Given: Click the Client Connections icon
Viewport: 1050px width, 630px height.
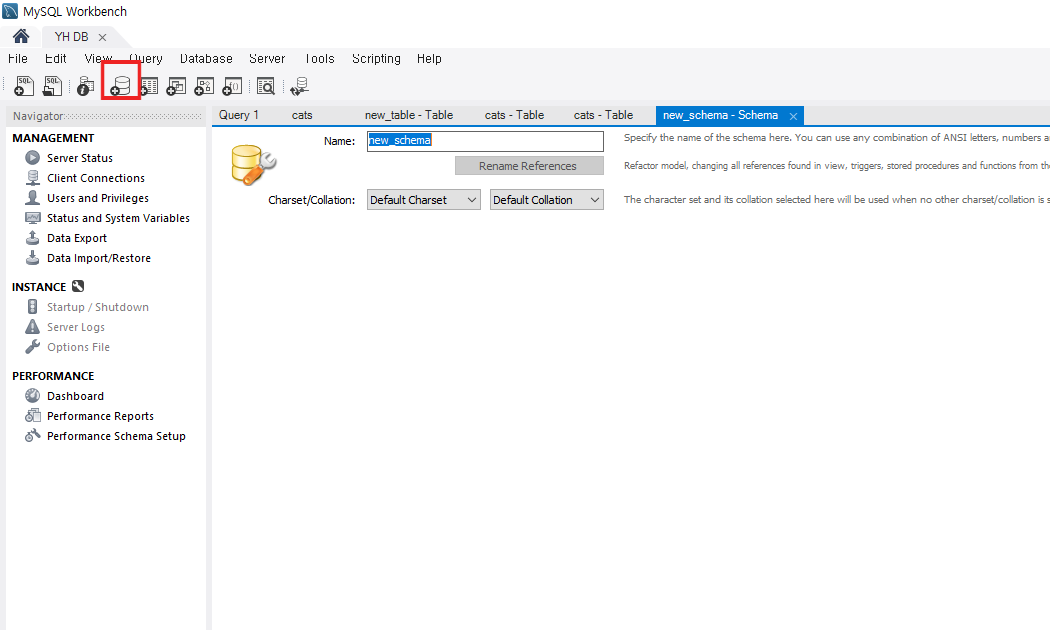Looking at the screenshot, I should 32,177.
